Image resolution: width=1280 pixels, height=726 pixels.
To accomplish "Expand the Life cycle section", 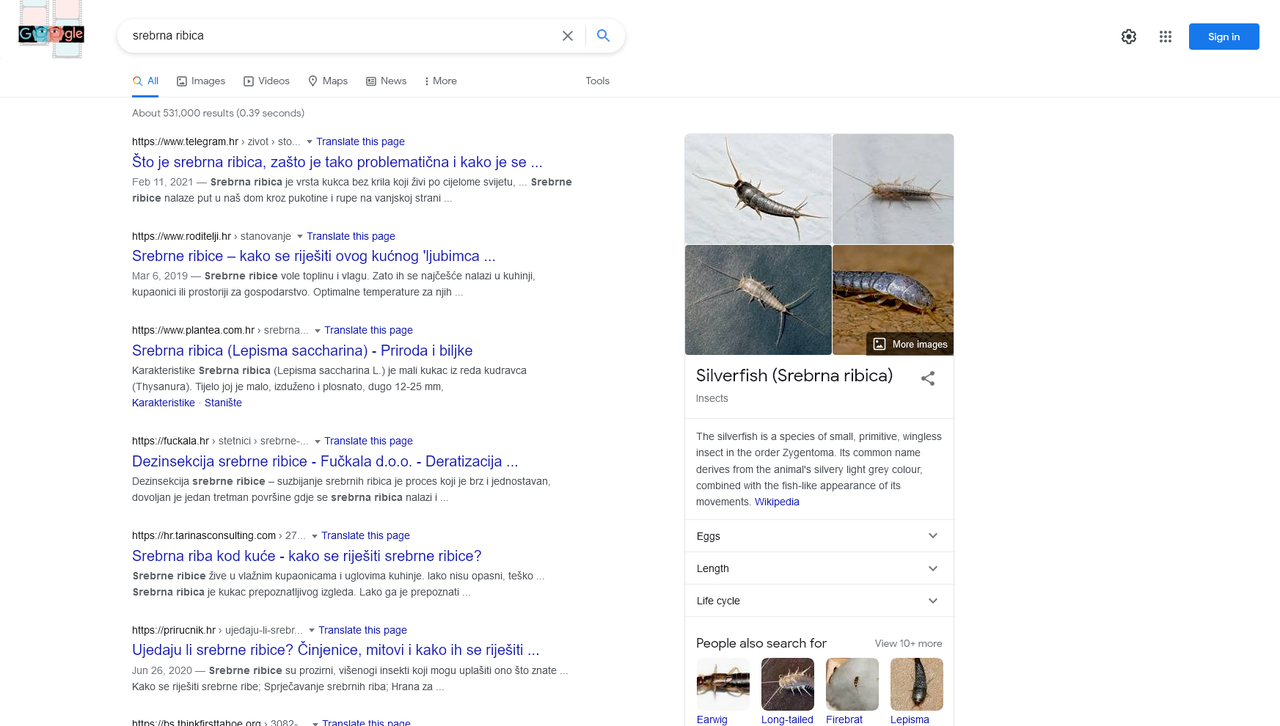I will click(x=818, y=600).
